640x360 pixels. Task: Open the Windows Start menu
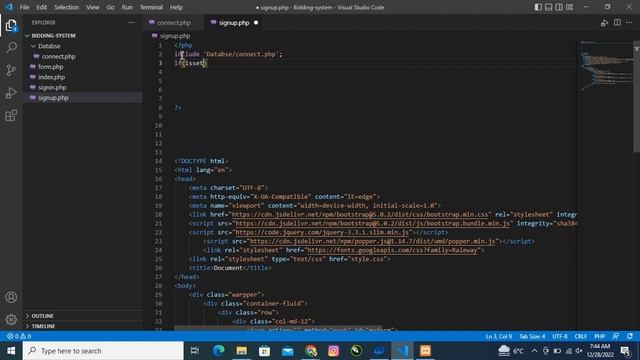pos(11,351)
